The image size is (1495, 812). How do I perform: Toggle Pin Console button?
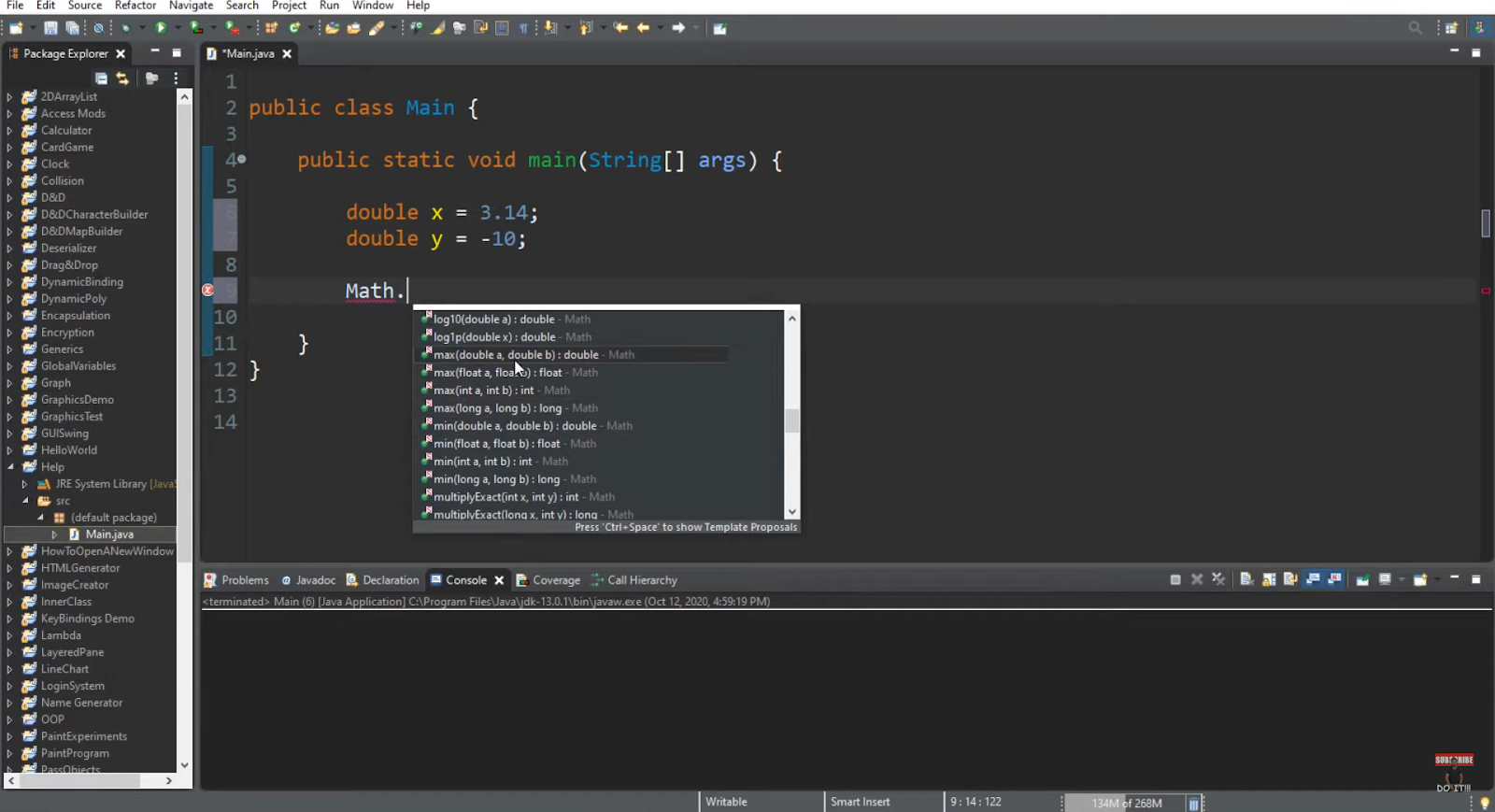pos(1362,580)
